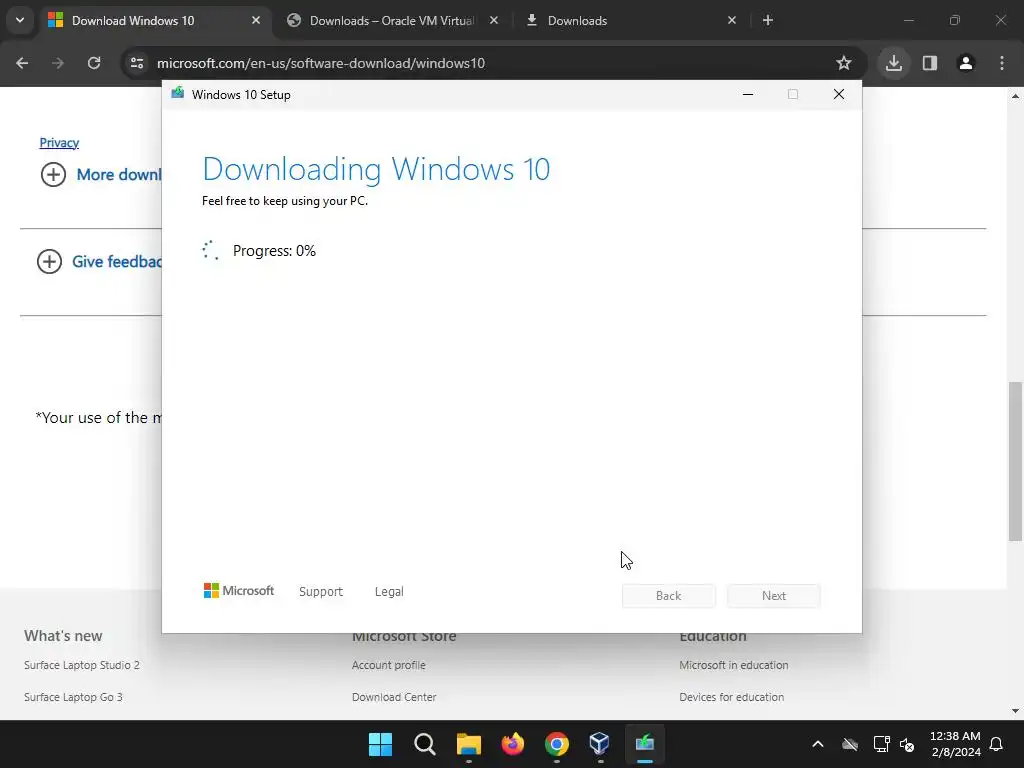This screenshot has width=1024, height=768.
Task: Close the Oracle VM VirtualBox tab
Action: [x=494, y=21]
